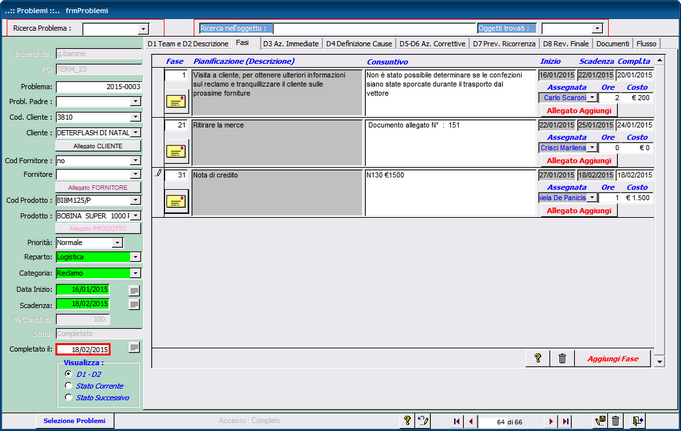
Task: Open the Cod Fornitore dropdown
Action: (x=136, y=160)
